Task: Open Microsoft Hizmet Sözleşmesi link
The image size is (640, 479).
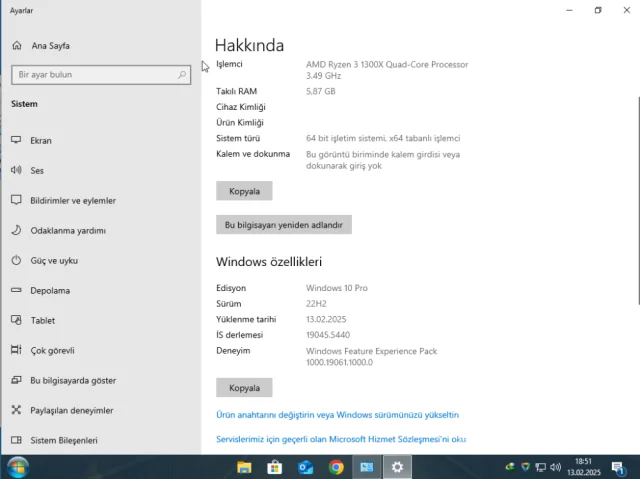Action: pos(341,439)
